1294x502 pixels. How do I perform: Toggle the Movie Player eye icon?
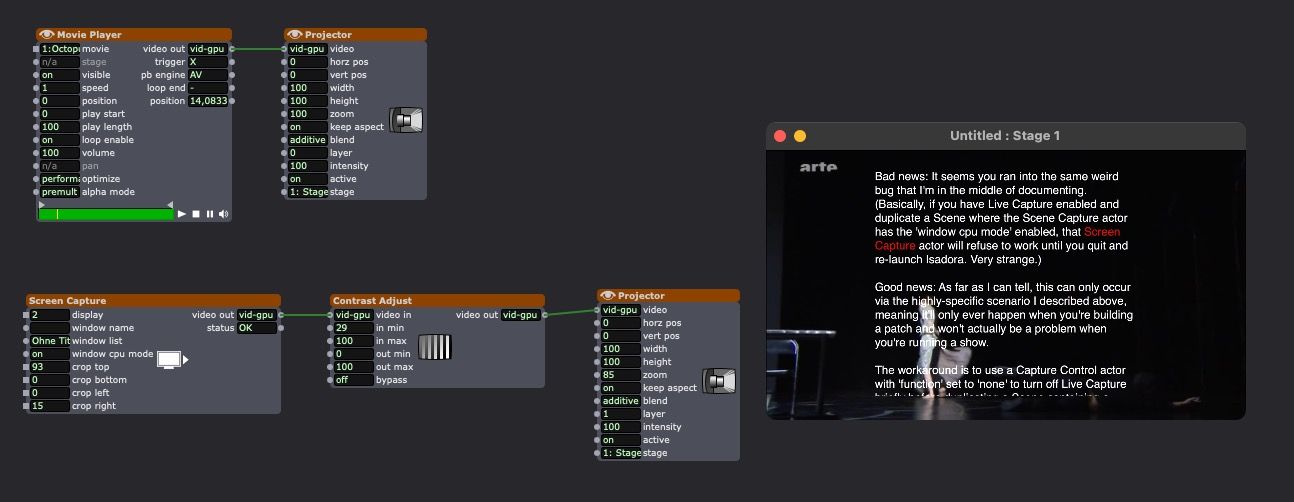tap(46, 35)
